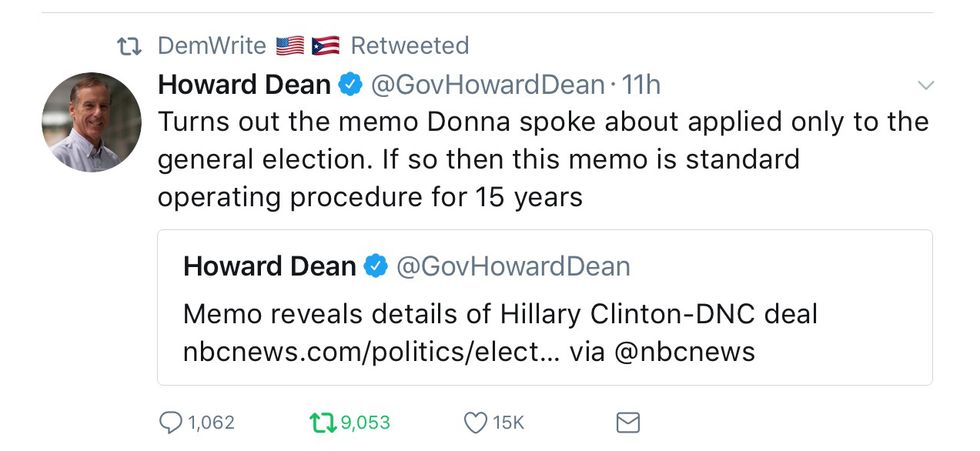Open the quoted tweet's Howard Dean name

coord(270,267)
